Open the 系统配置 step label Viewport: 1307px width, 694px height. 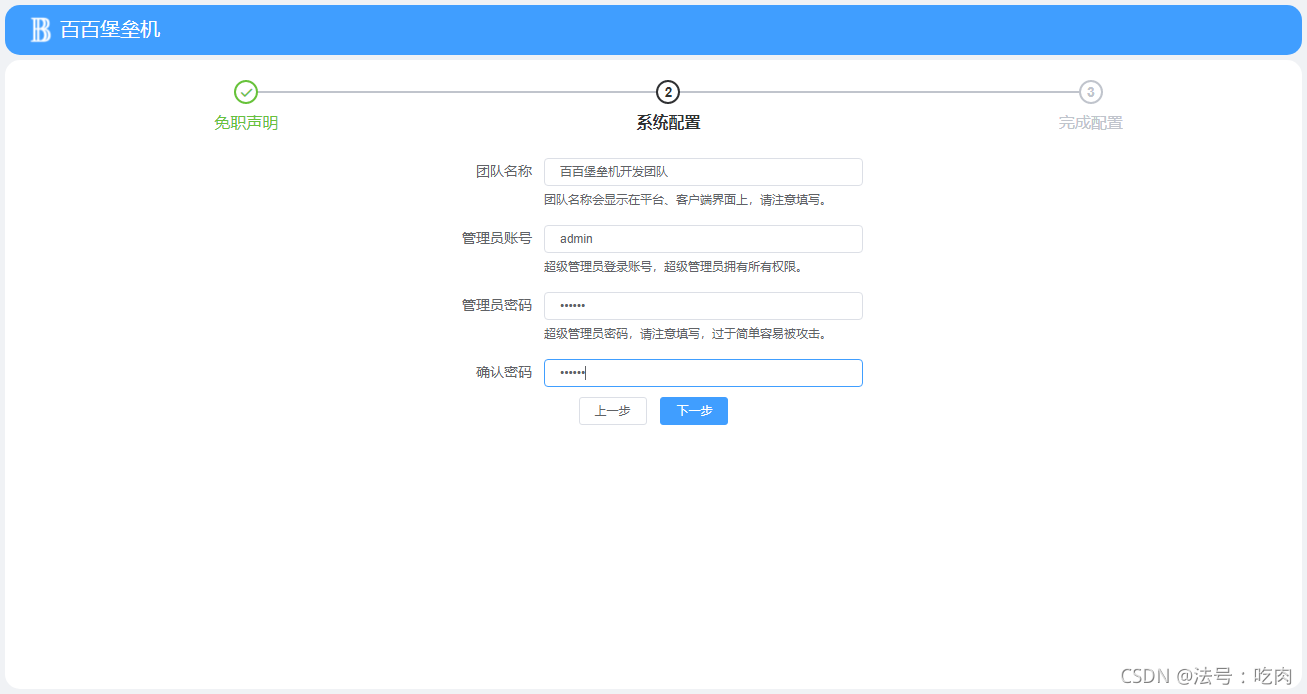click(668, 123)
